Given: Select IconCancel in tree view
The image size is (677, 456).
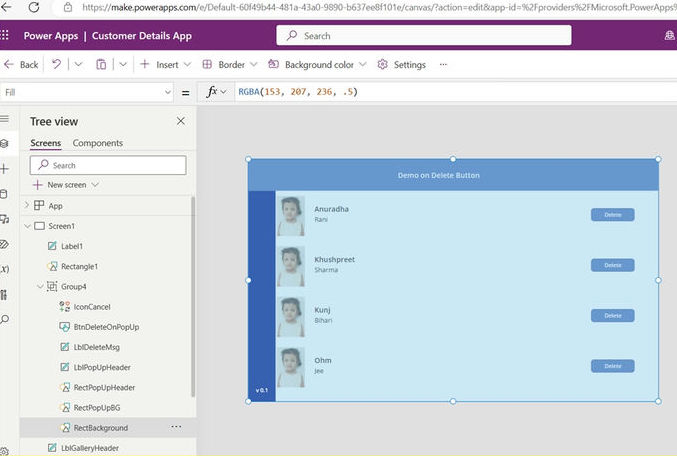Looking at the screenshot, I should 92,307.
